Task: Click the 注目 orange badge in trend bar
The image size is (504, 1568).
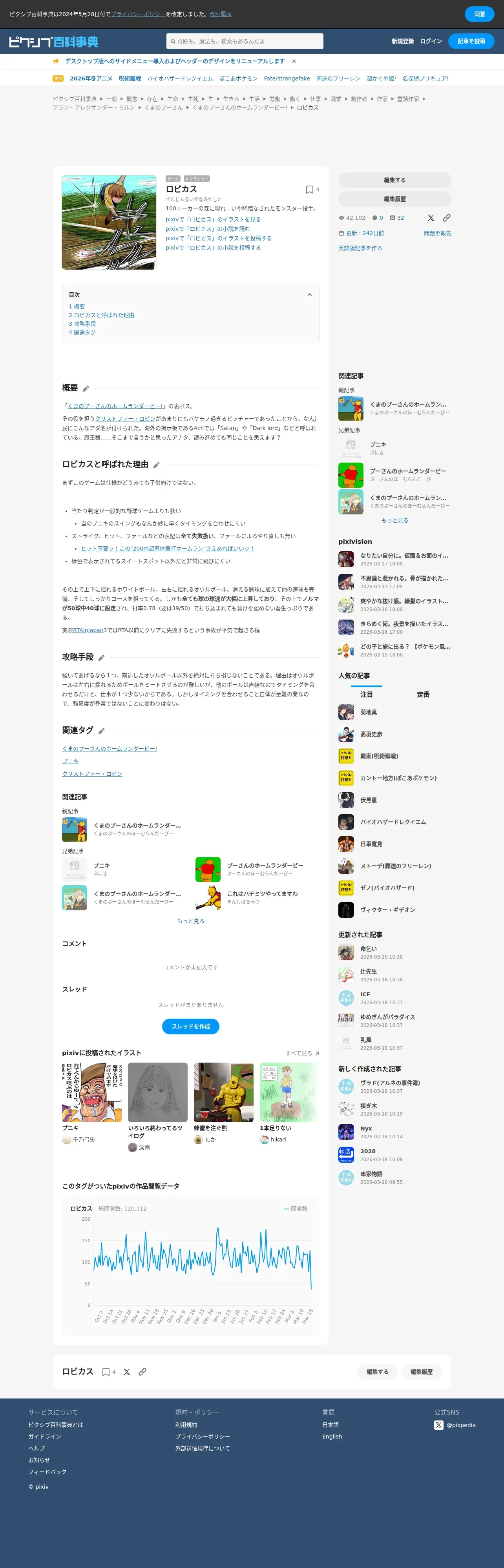Action: coord(58,78)
